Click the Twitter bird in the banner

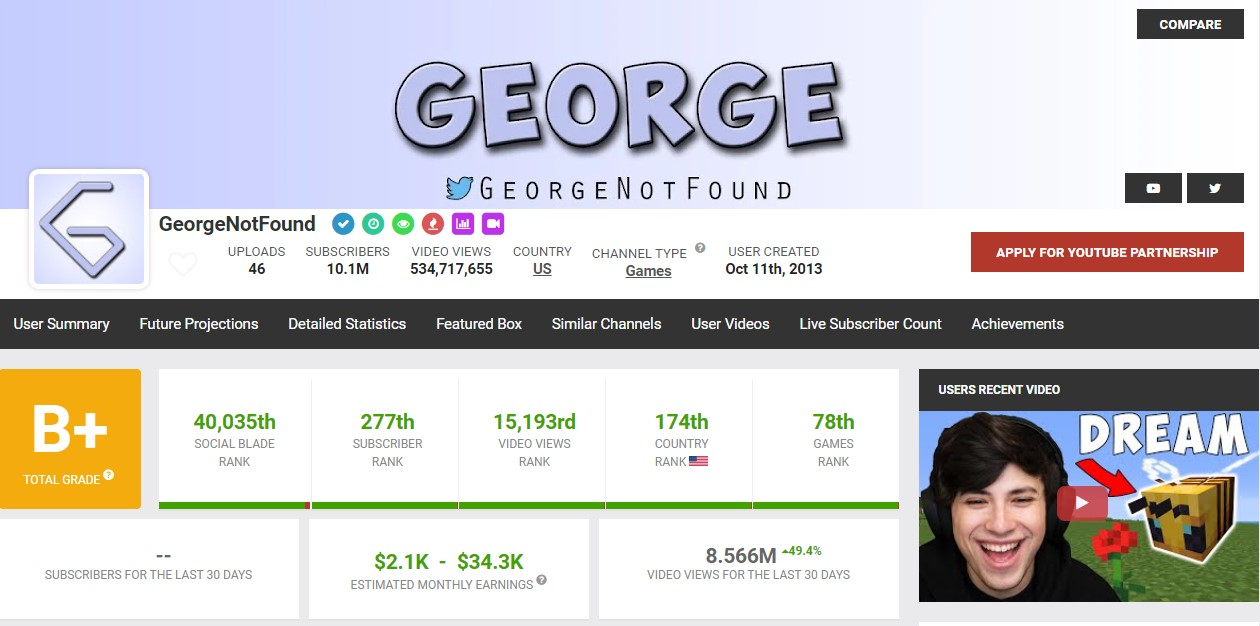coord(460,188)
